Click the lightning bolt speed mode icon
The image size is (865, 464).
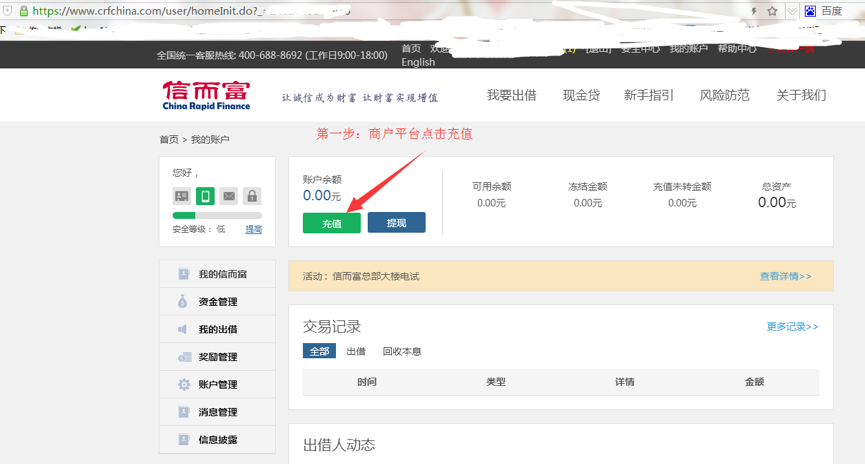754,11
